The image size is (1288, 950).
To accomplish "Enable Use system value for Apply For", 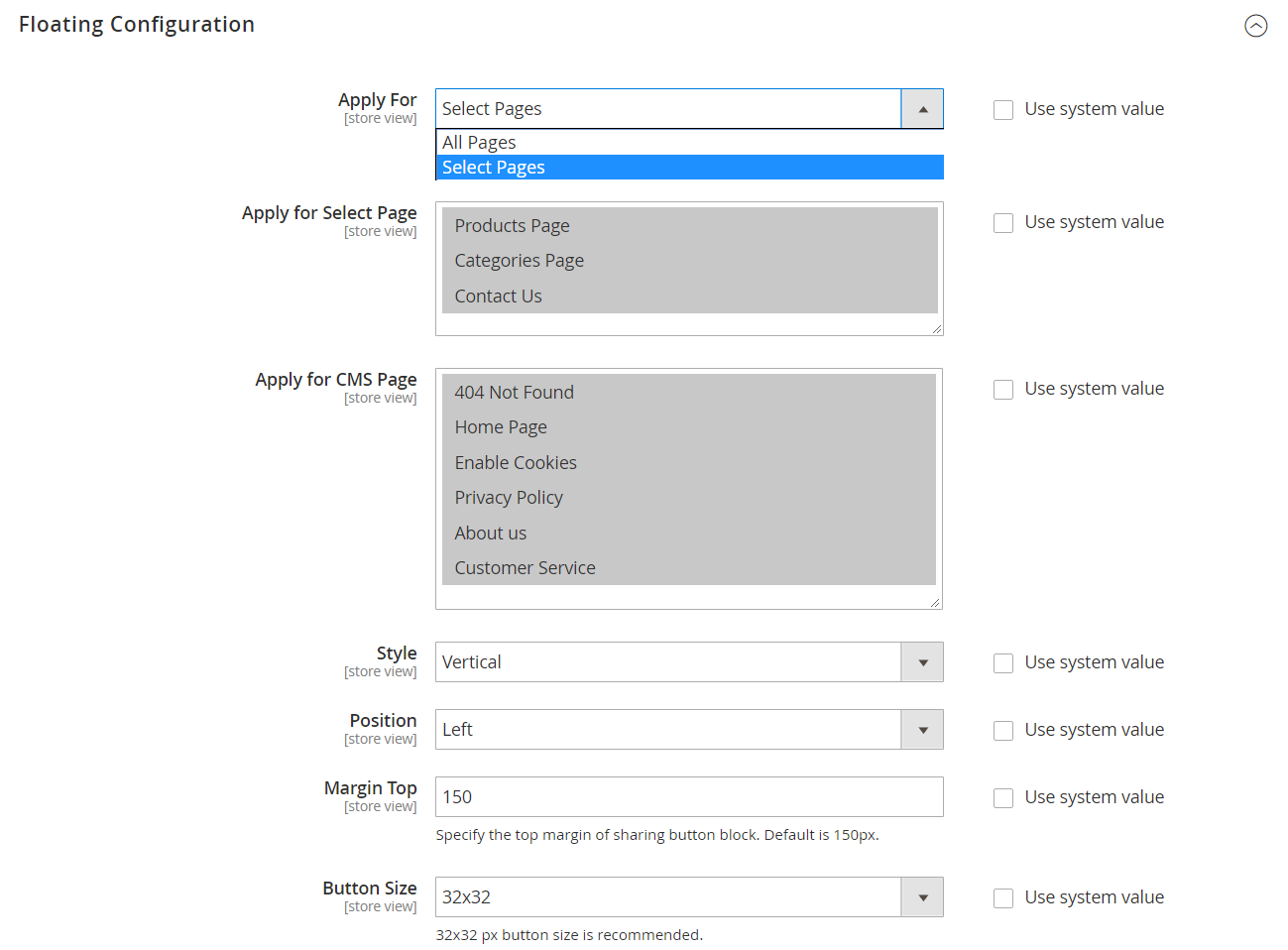I will (x=1003, y=110).
